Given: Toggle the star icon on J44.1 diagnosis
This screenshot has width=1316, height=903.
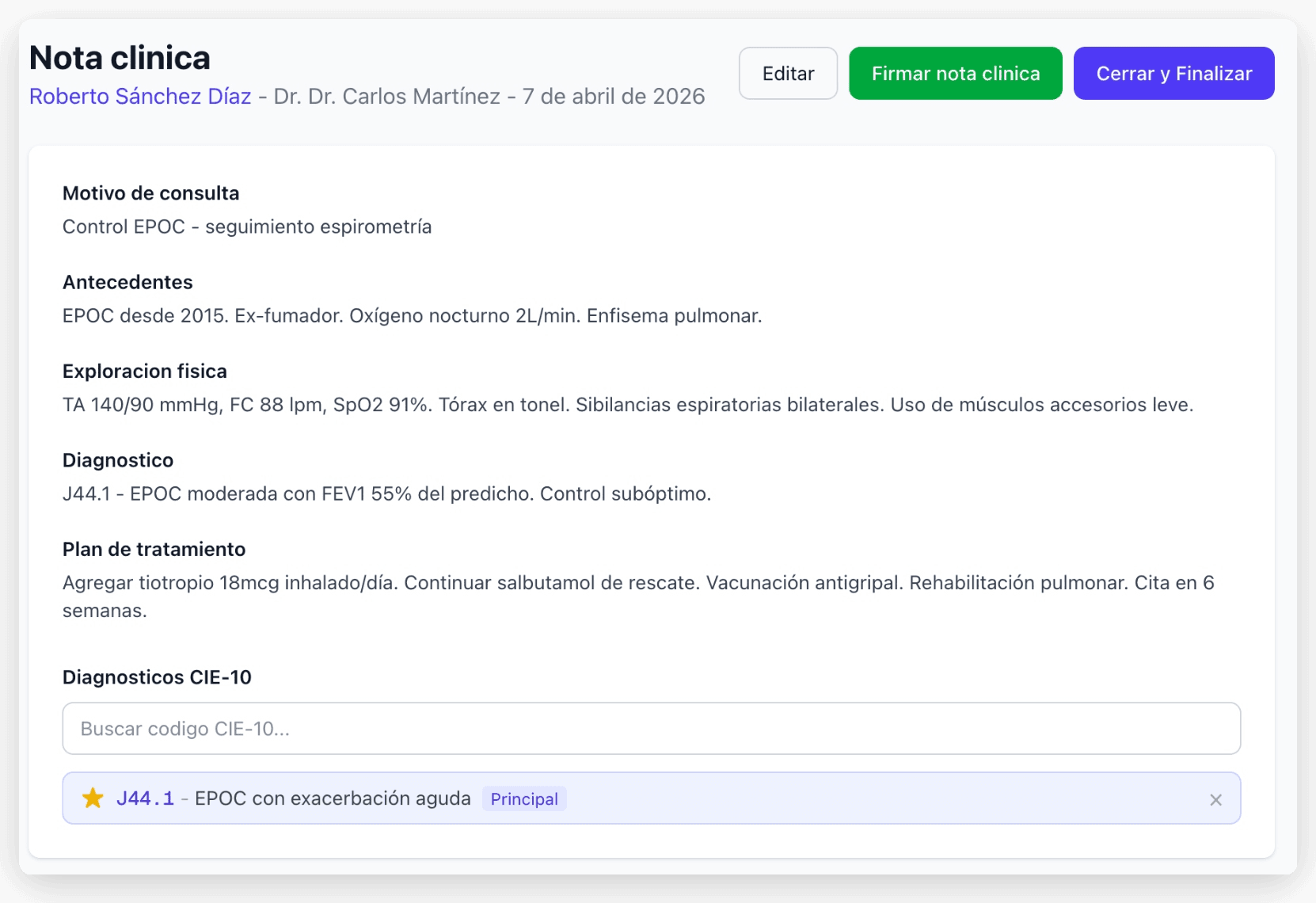Looking at the screenshot, I should (x=93, y=798).
